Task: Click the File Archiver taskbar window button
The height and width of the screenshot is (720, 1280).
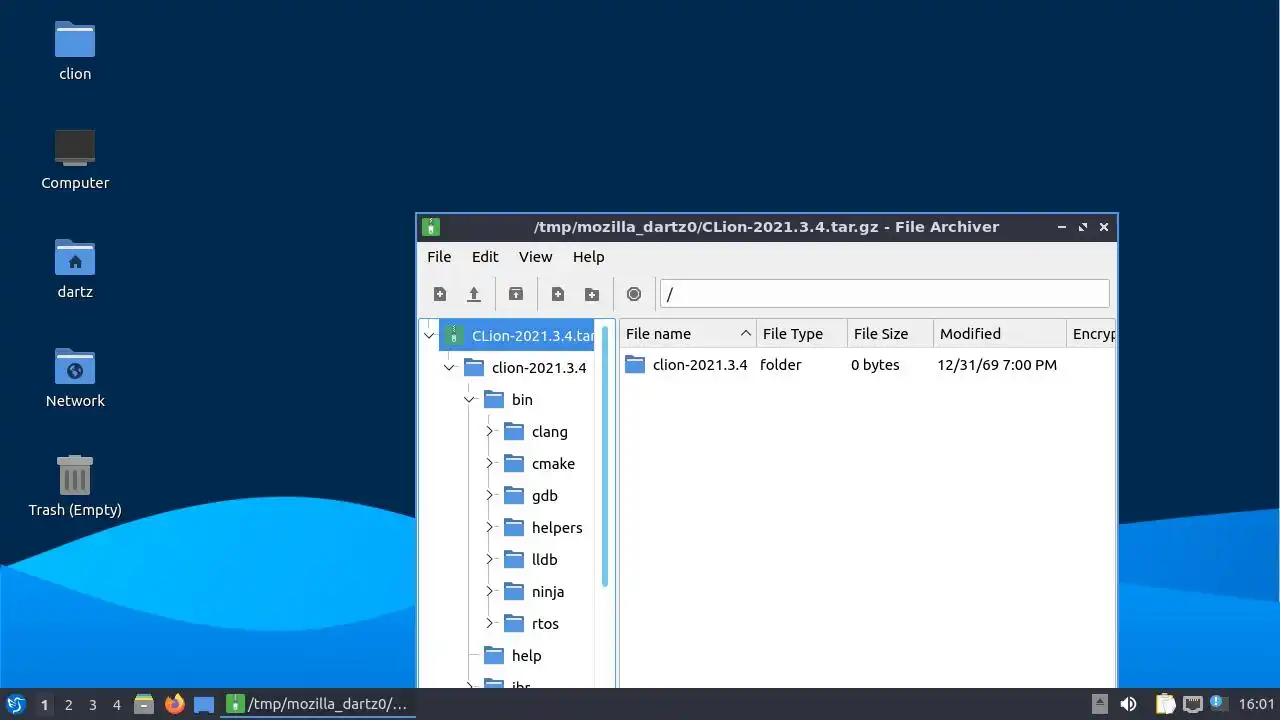Action: pyautogui.click(x=317, y=704)
